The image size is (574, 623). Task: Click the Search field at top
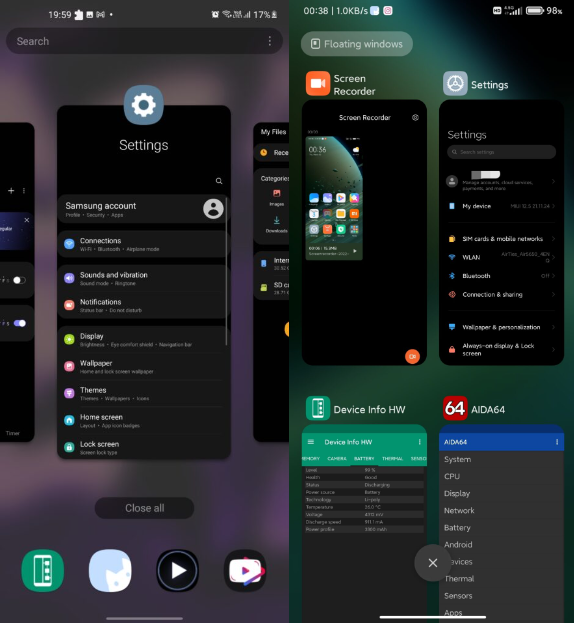pos(144,41)
